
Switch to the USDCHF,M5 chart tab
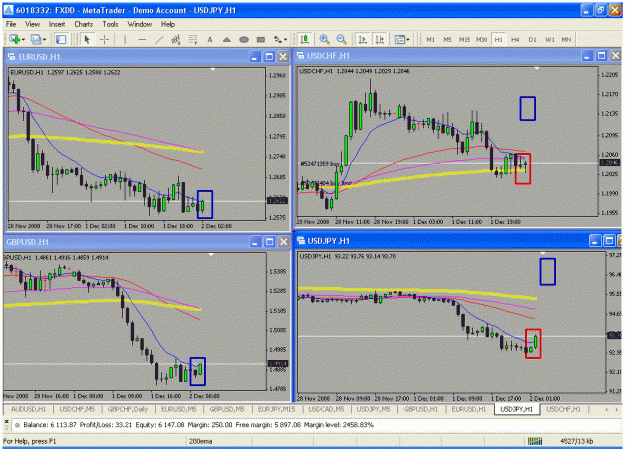click(x=77, y=409)
